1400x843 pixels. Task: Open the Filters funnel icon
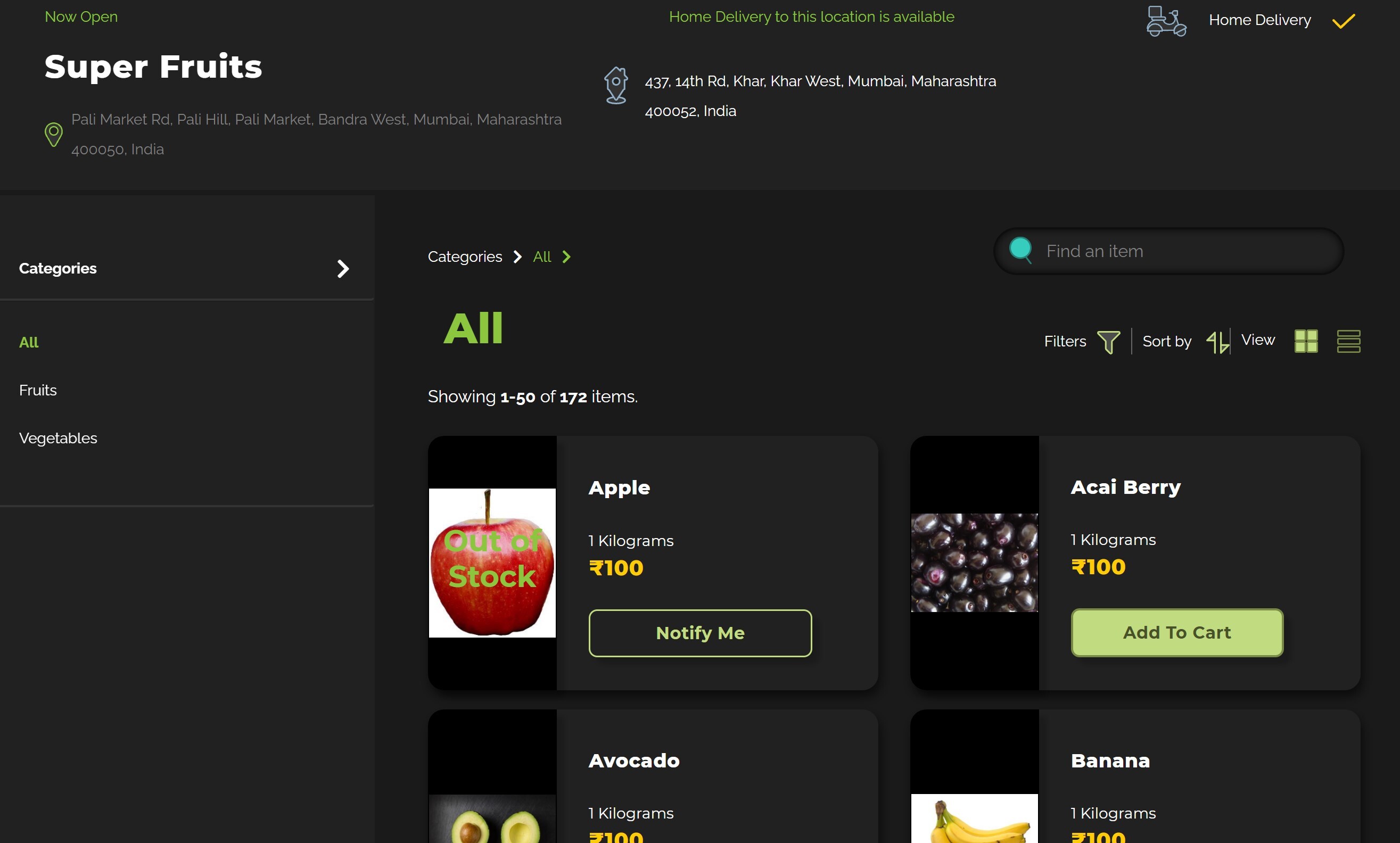tap(1108, 341)
